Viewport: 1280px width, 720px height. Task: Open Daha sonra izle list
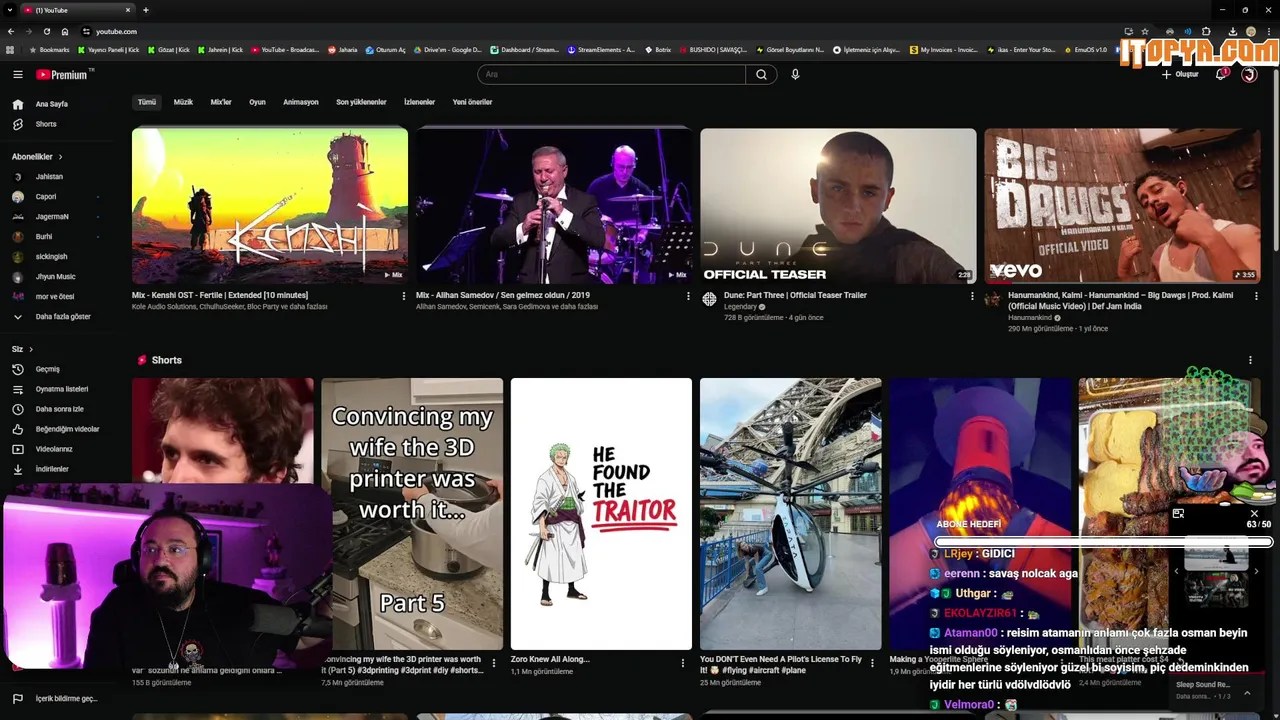pos(60,409)
